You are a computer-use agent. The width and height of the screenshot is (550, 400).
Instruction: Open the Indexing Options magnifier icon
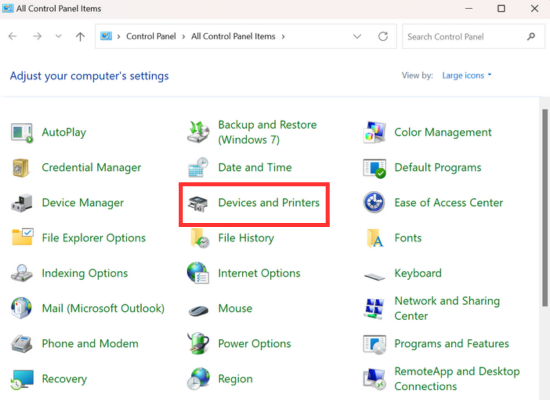pos(22,273)
